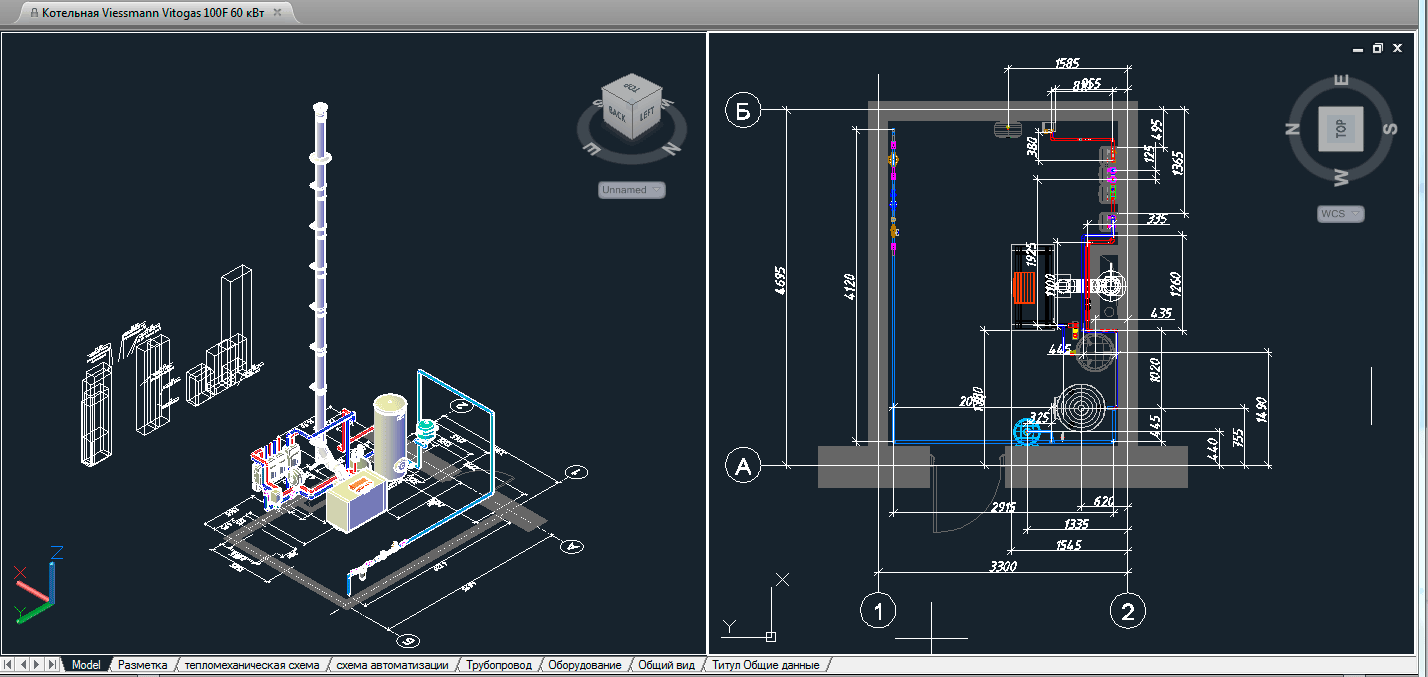This screenshot has height=677, width=1428.
Task: Open the WCS coordinate system dropdown
Action: (x=1341, y=214)
